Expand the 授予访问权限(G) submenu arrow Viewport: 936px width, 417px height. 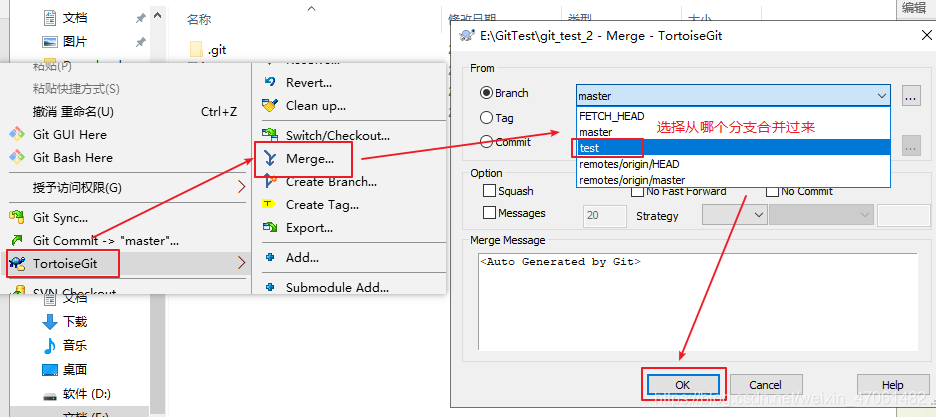pyautogui.click(x=241, y=187)
